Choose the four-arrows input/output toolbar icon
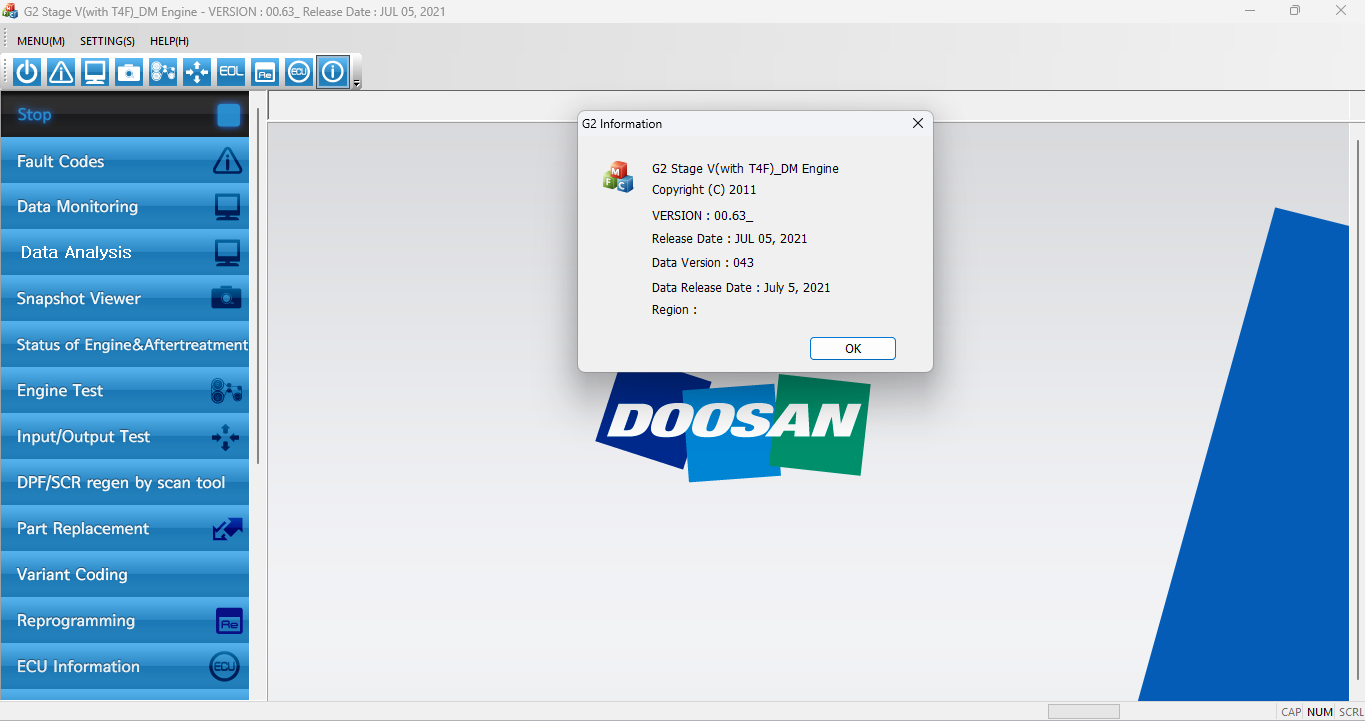This screenshot has width=1365, height=721. coord(197,72)
